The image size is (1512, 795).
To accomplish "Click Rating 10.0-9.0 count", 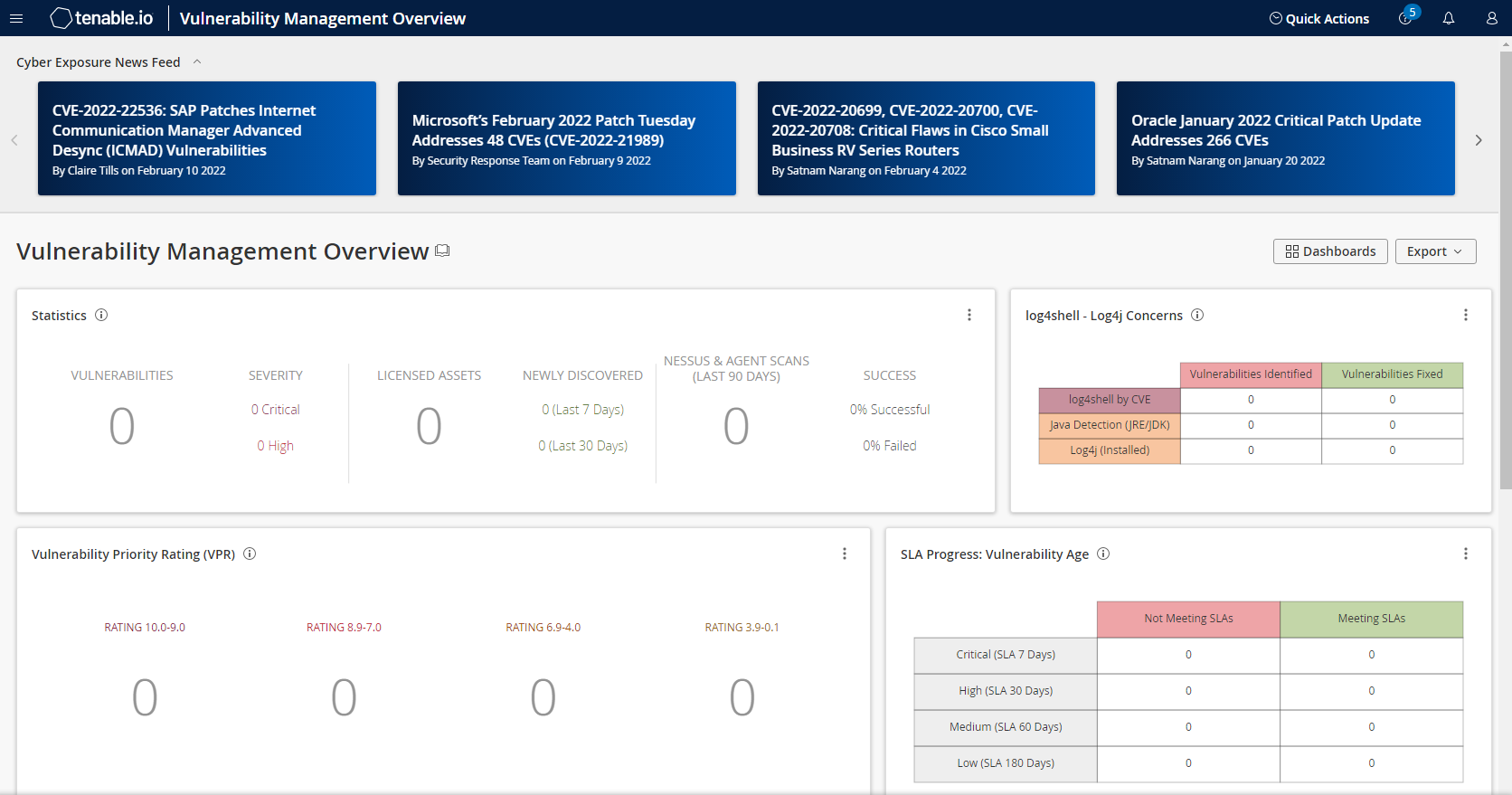I will [145, 697].
